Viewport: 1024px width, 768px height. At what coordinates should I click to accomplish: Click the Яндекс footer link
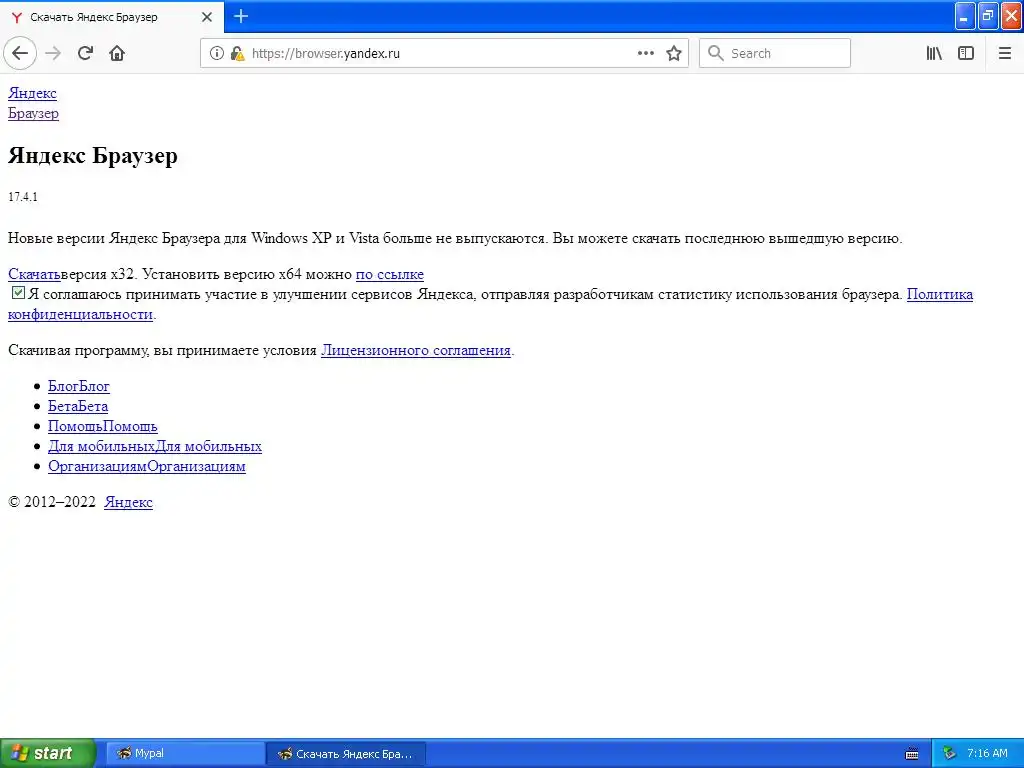pyautogui.click(x=129, y=502)
